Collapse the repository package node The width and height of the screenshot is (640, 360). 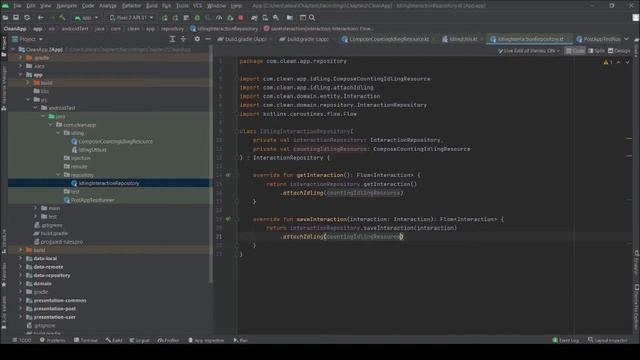tap(58, 175)
